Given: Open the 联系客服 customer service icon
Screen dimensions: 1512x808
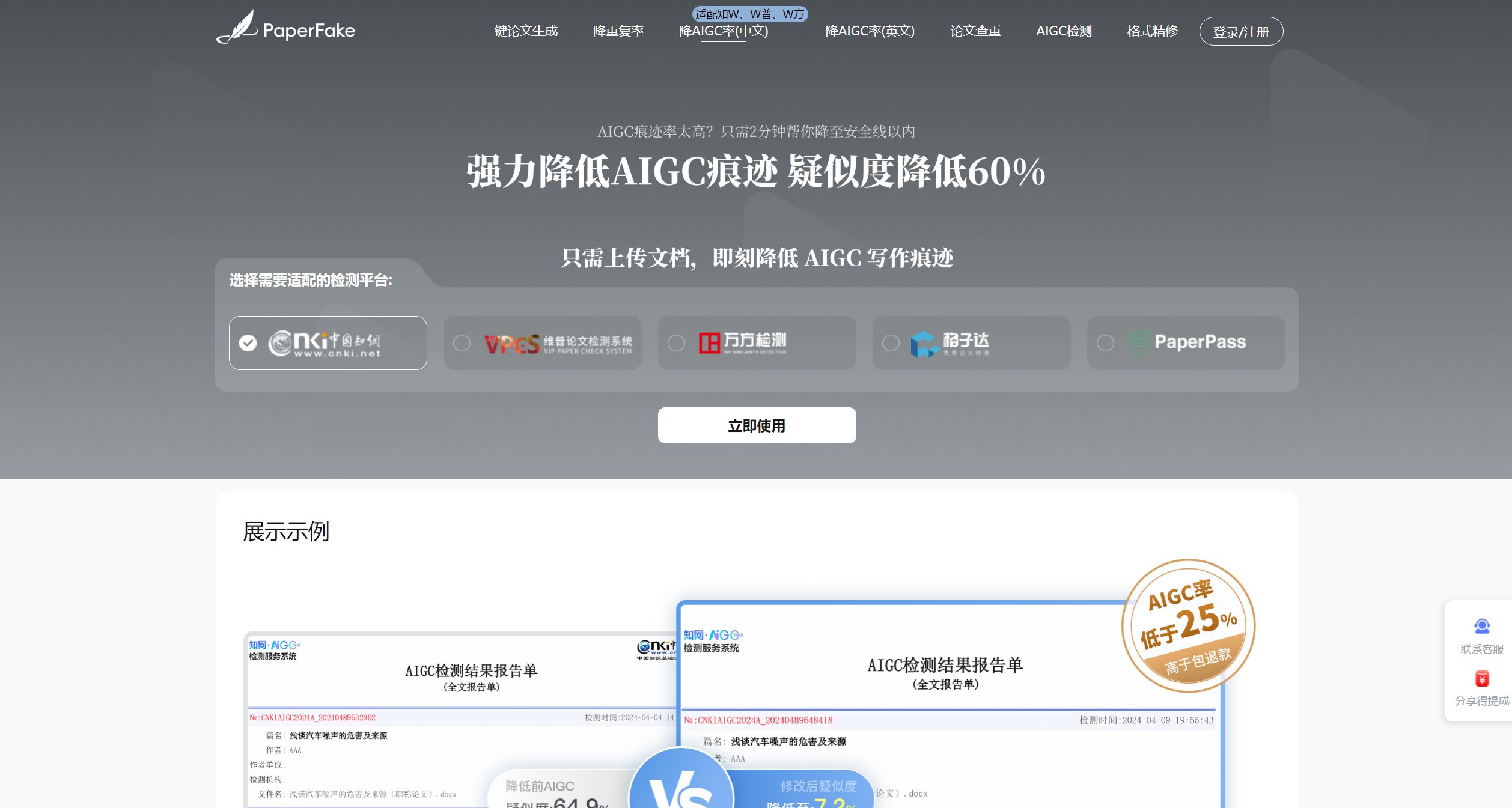Looking at the screenshot, I should [x=1481, y=627].
